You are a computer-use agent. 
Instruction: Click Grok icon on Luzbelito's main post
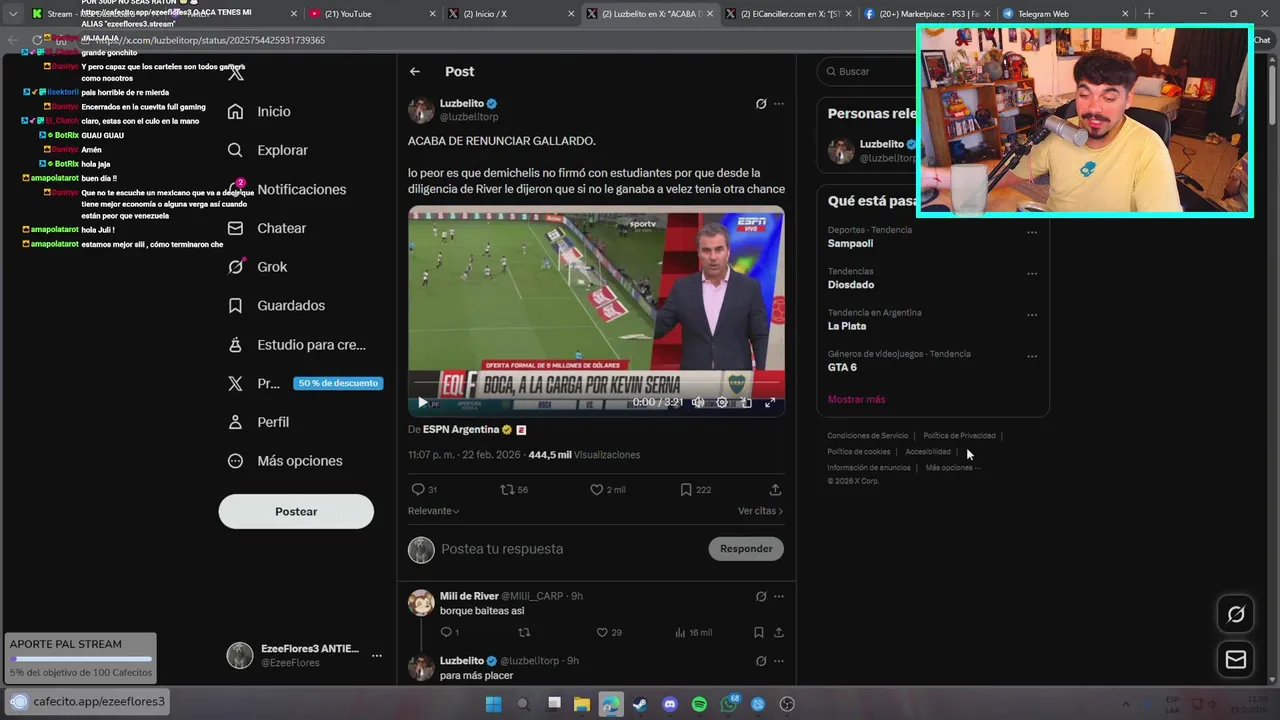click(x=761, y=104)
